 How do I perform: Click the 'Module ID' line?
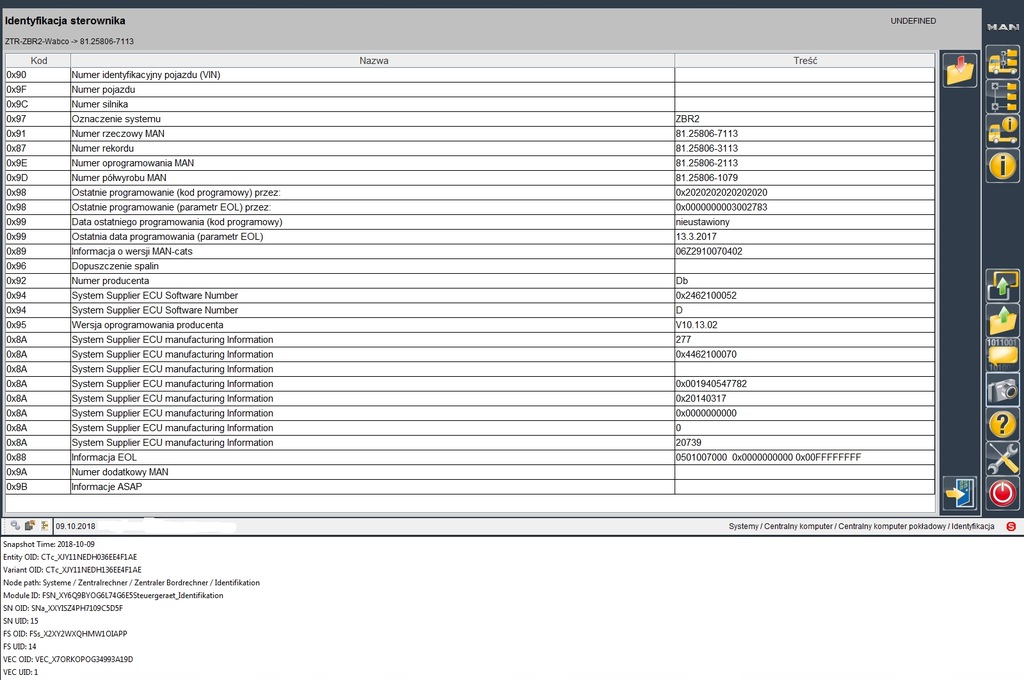[x=113, y=596]
